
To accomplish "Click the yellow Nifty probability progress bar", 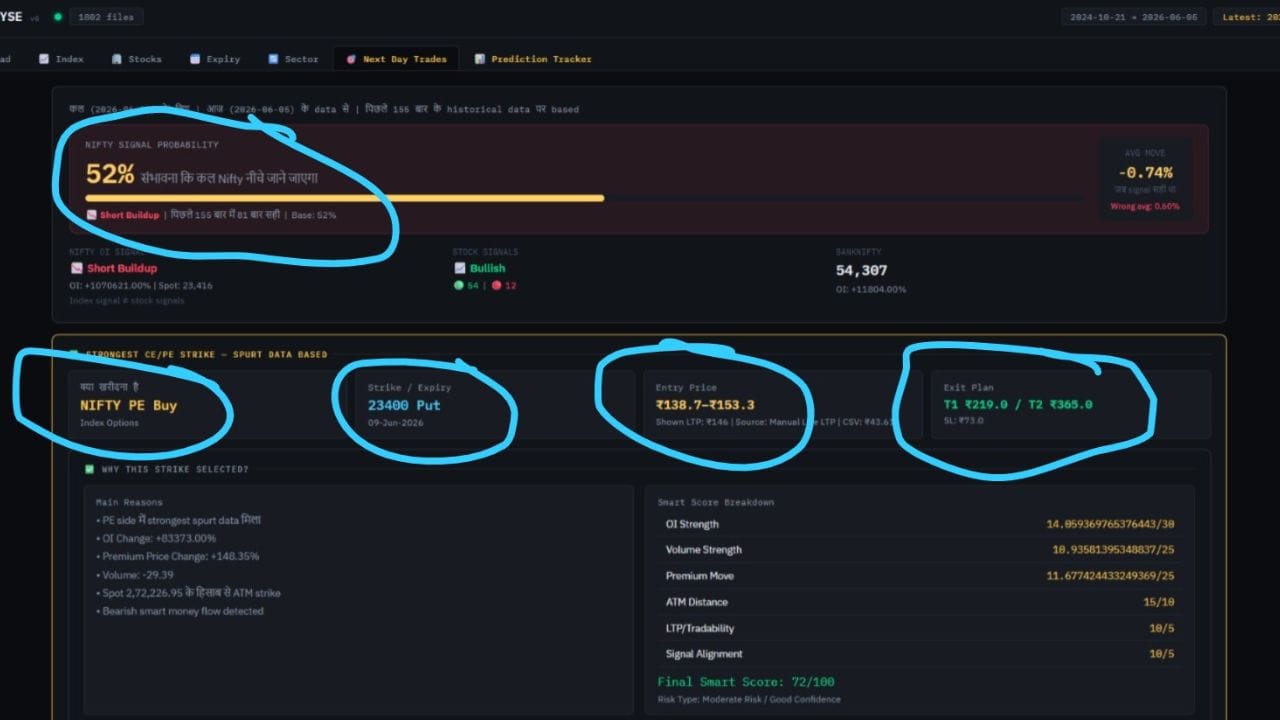I will 345,198.
